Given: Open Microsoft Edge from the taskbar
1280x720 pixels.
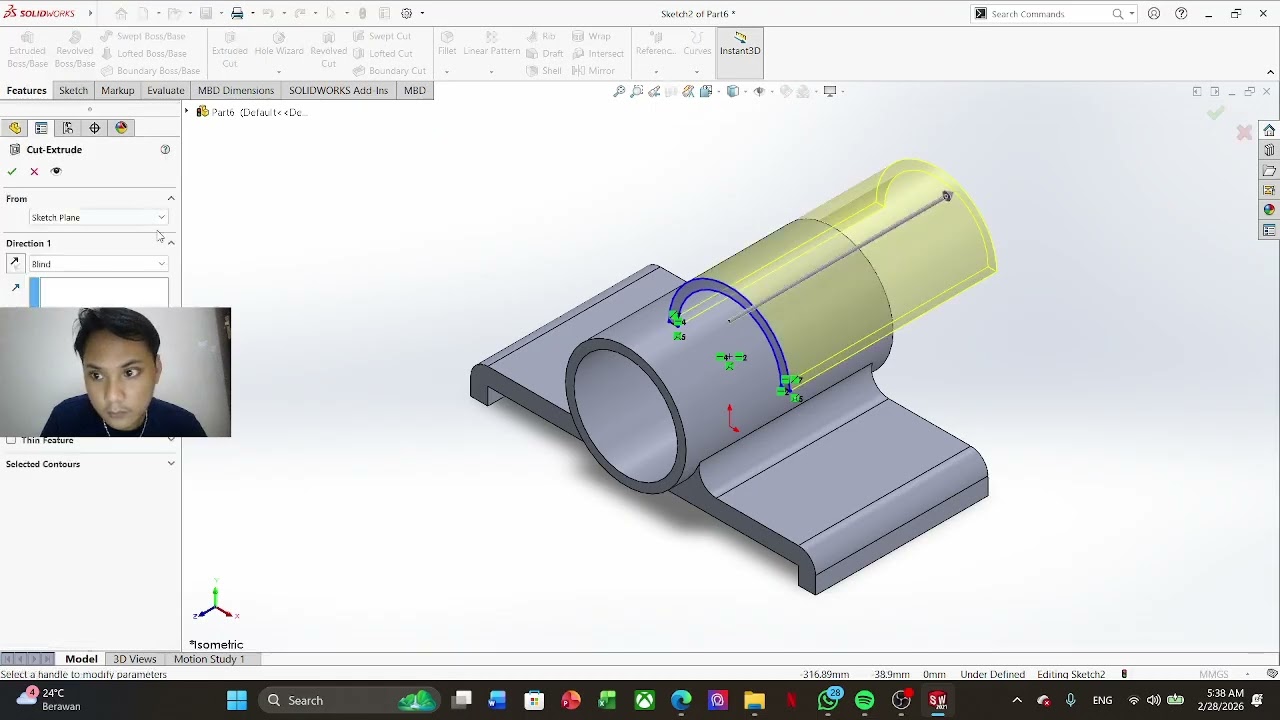Looking at the screenshot, I should (x=681, y=701).
